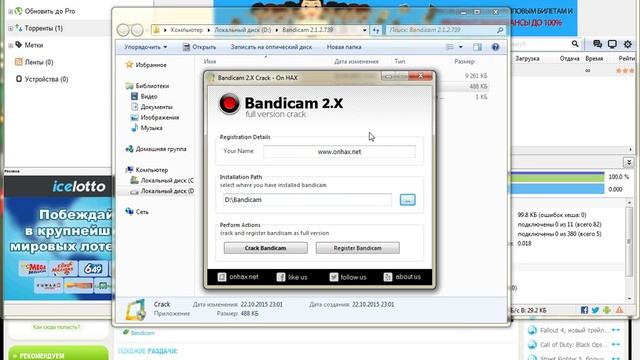This screenshot has width=640, height=360.
Task: Open Explorer help question mark icon
Action: pos(495,47)
